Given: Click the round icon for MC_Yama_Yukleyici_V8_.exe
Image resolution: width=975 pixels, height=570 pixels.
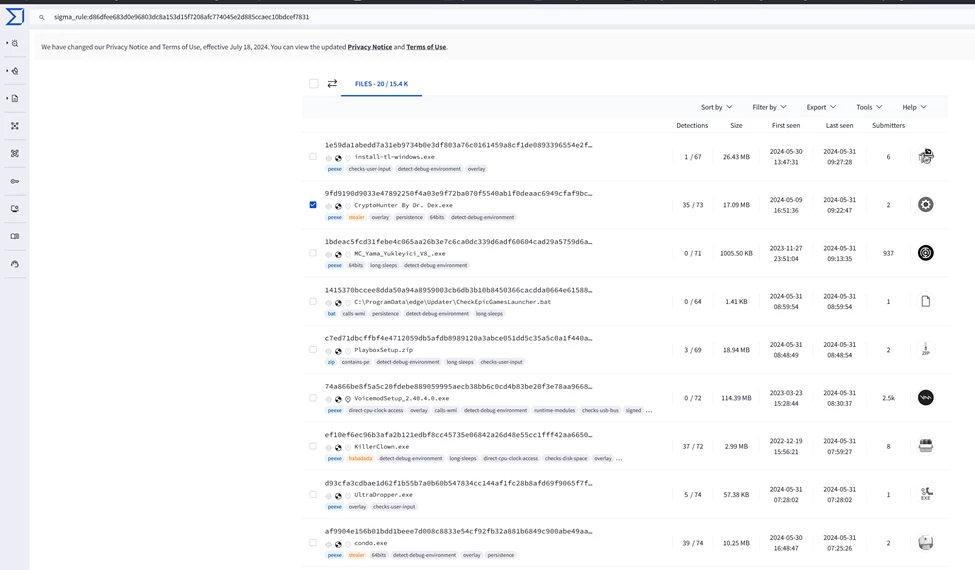Looking at the screenshot, I should (925, 253).
